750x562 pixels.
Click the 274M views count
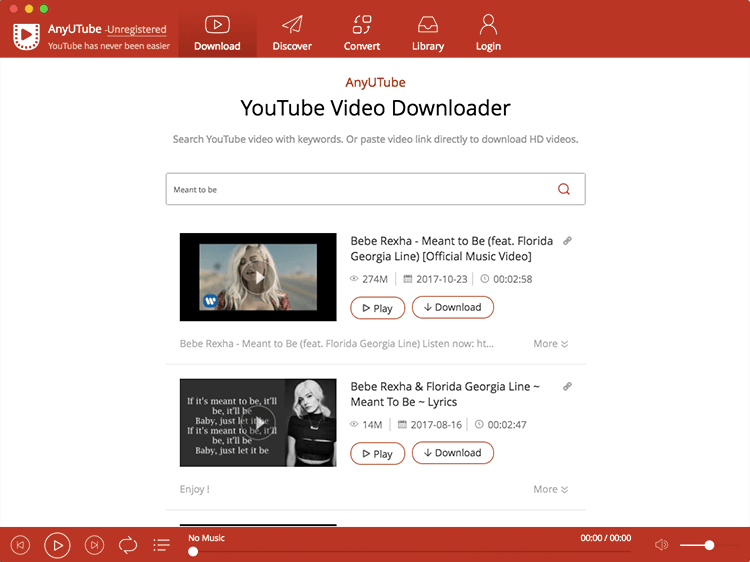369,279
